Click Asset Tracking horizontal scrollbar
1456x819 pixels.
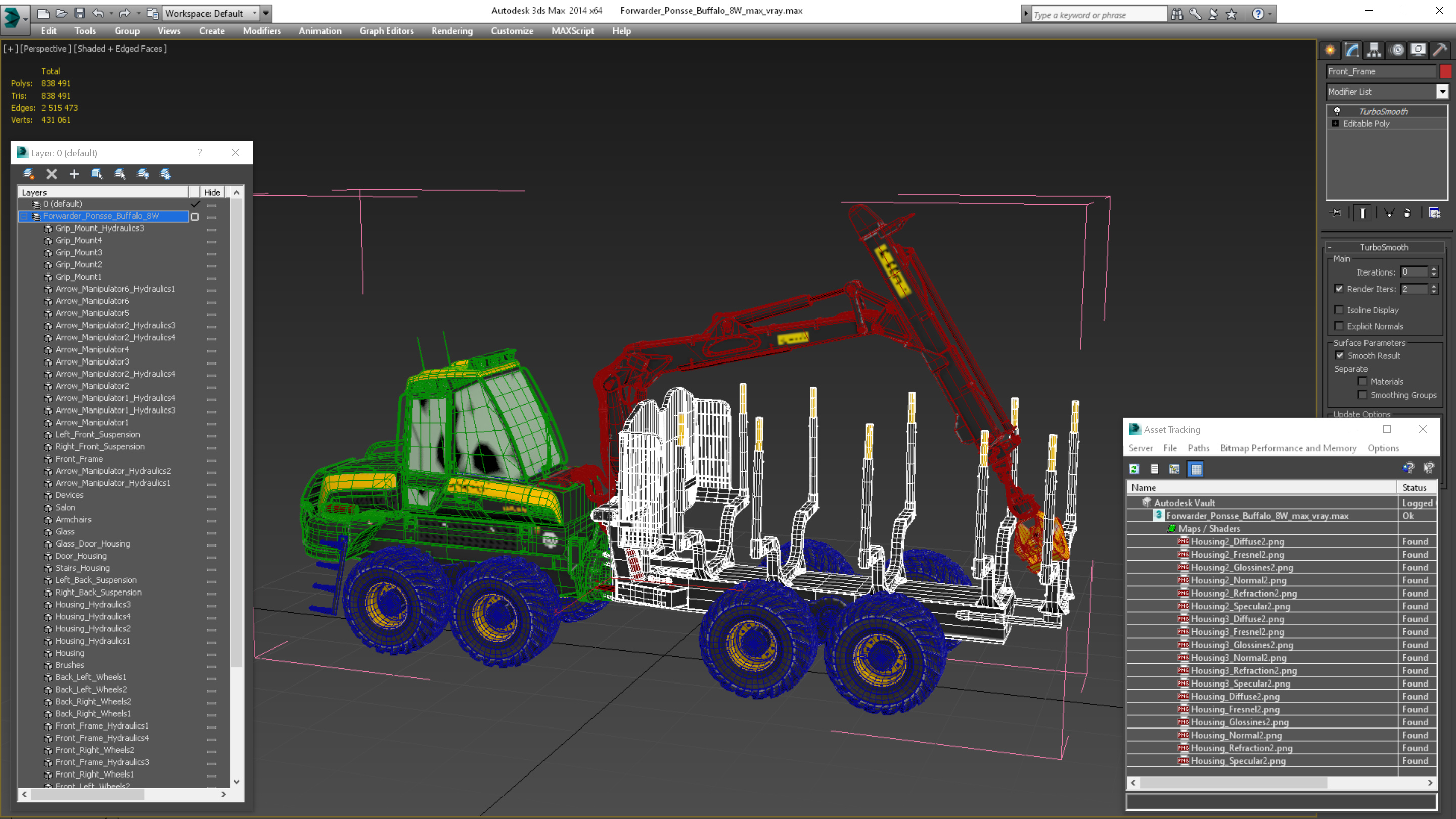tap(1233, 783)
